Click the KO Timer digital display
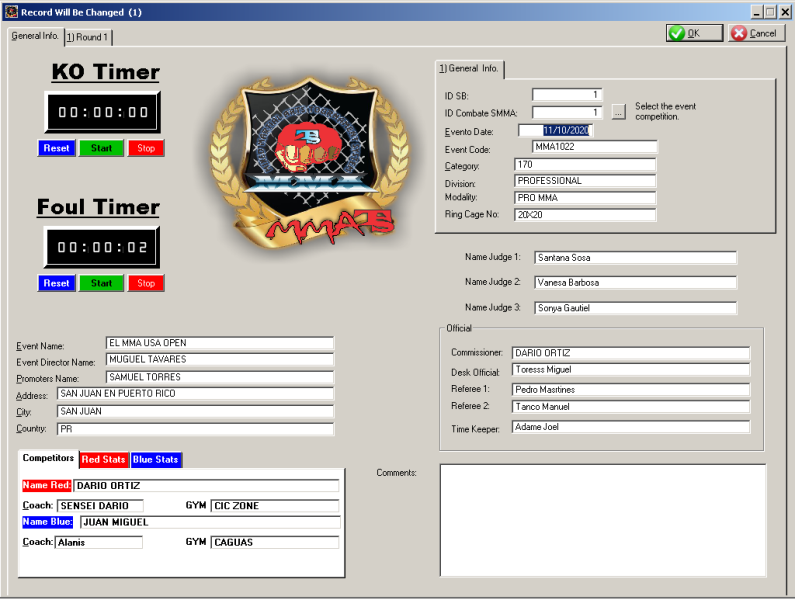Image resolution: width=795 pixels, height=600 pixels. click(102, 112)
